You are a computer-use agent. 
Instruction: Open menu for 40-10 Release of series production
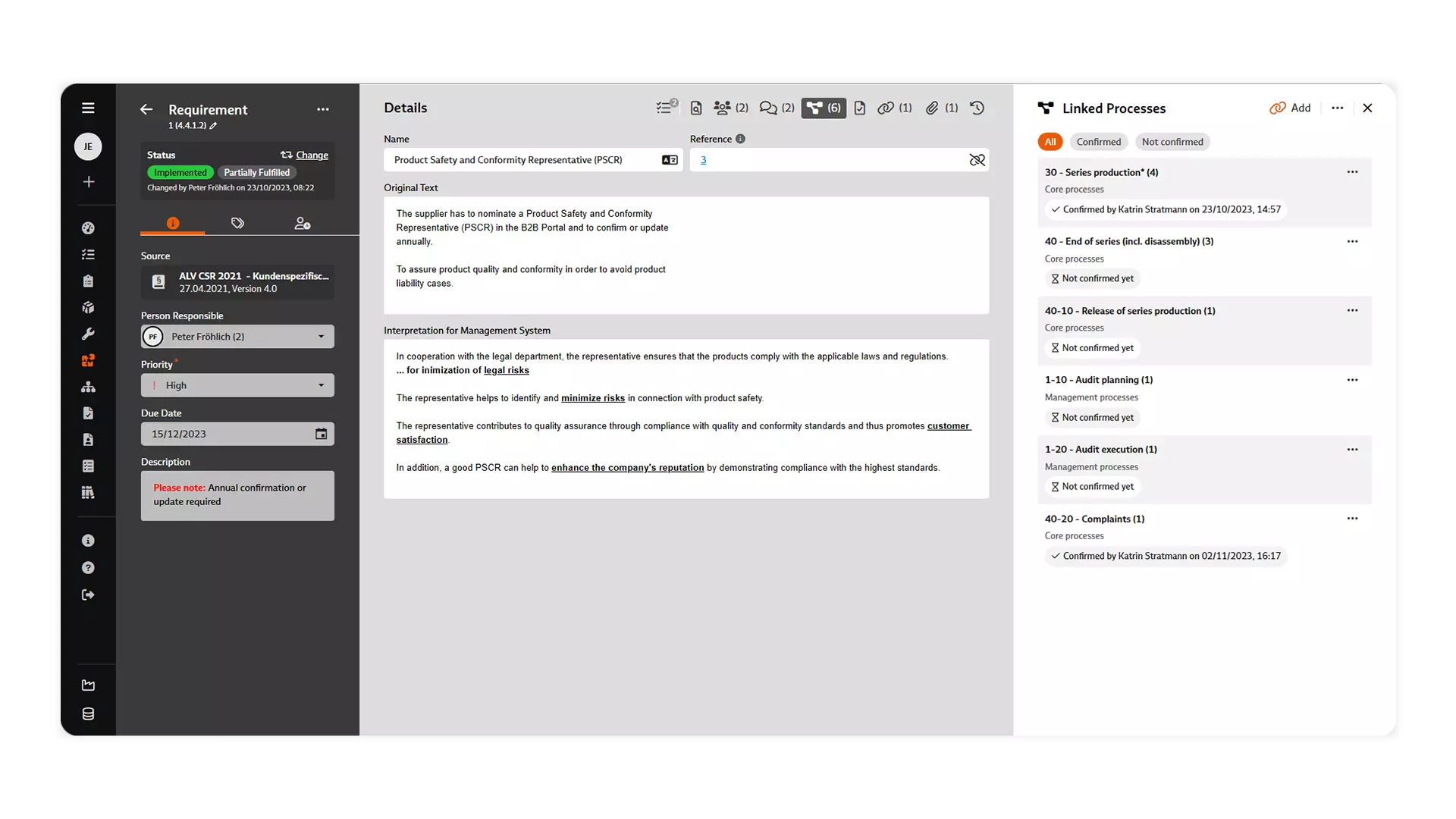[1352, 310]
